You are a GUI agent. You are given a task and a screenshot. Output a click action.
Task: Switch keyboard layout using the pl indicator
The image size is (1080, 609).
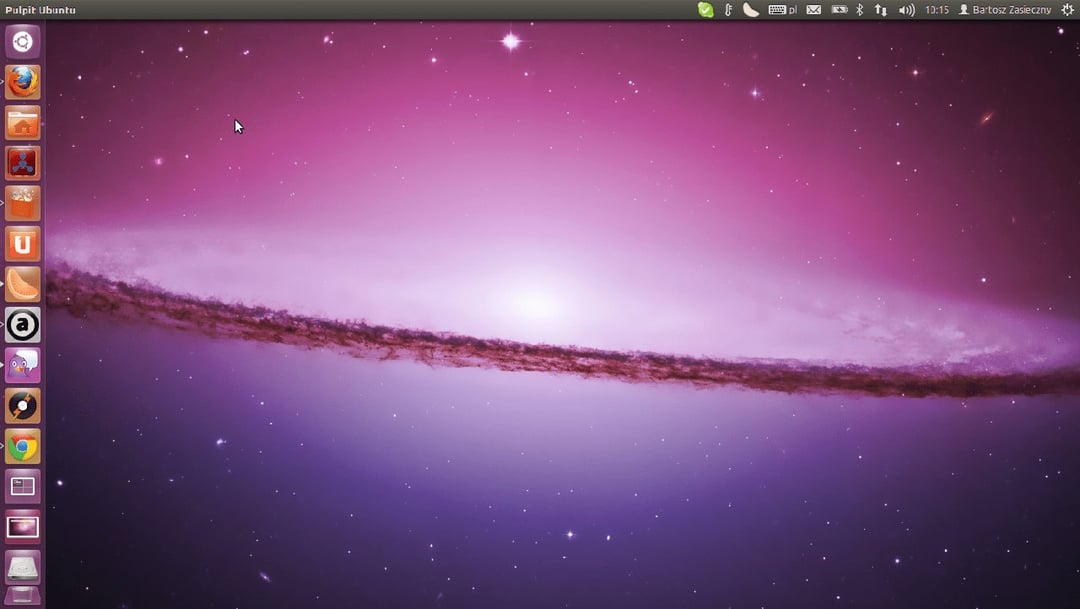tap(788, 9)
